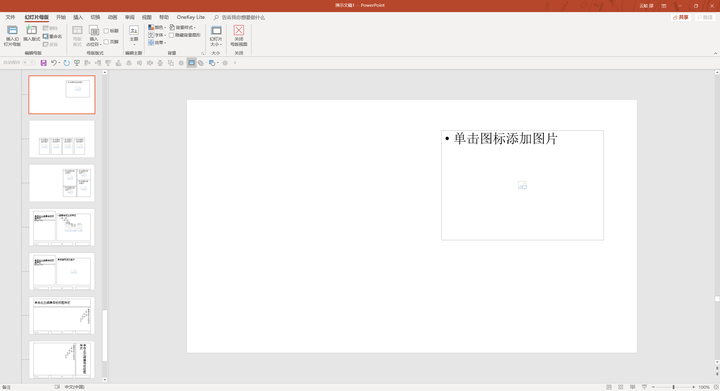
Task: Collapse the ribbon with the chevron
Action: coord(715,53)
